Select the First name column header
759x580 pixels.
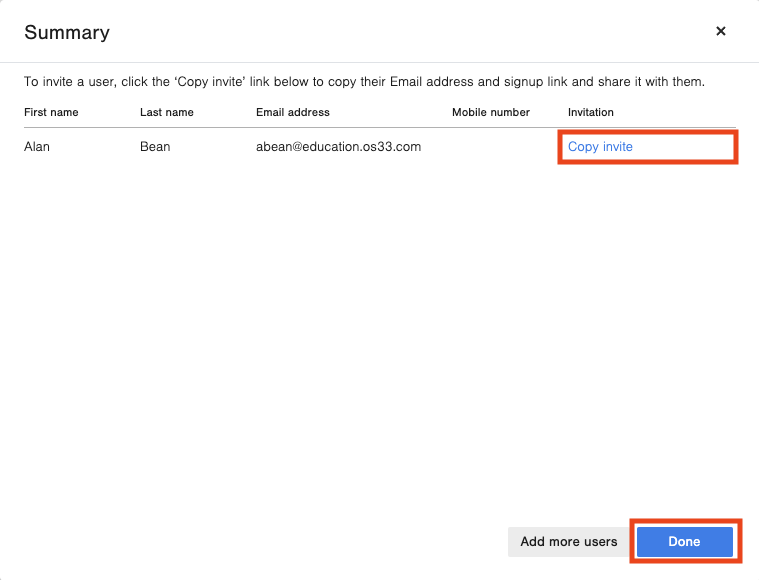(x=51, y=112)
